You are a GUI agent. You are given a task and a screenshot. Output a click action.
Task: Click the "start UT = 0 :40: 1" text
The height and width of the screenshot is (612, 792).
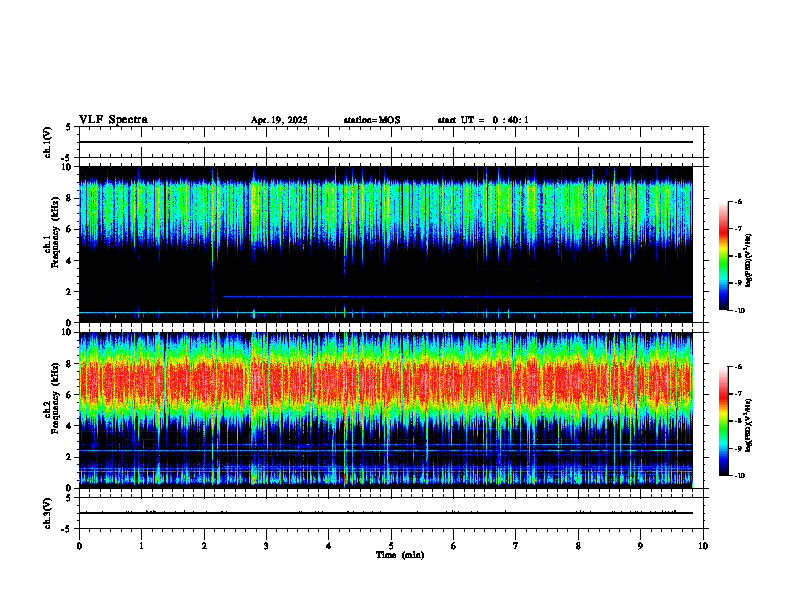click(483, 120)
